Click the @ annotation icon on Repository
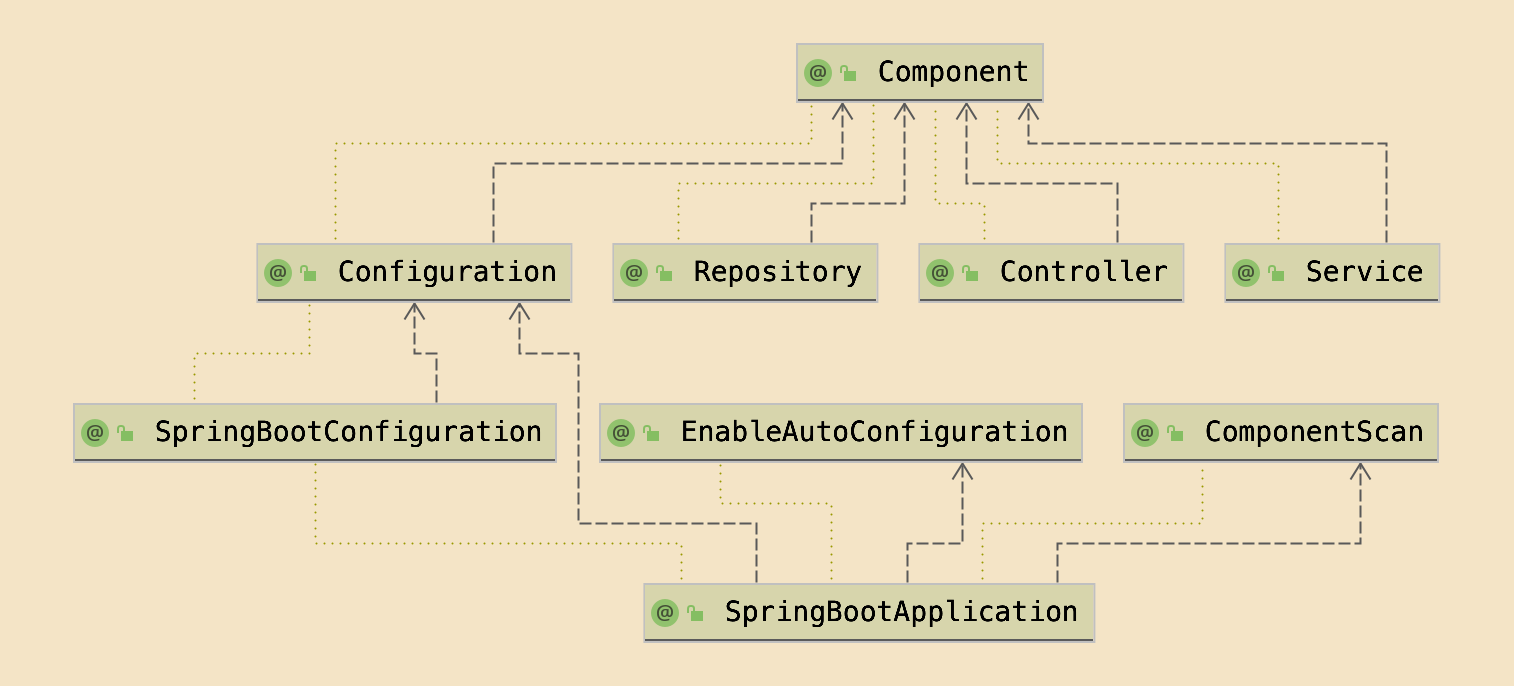 tap(634, 273)
